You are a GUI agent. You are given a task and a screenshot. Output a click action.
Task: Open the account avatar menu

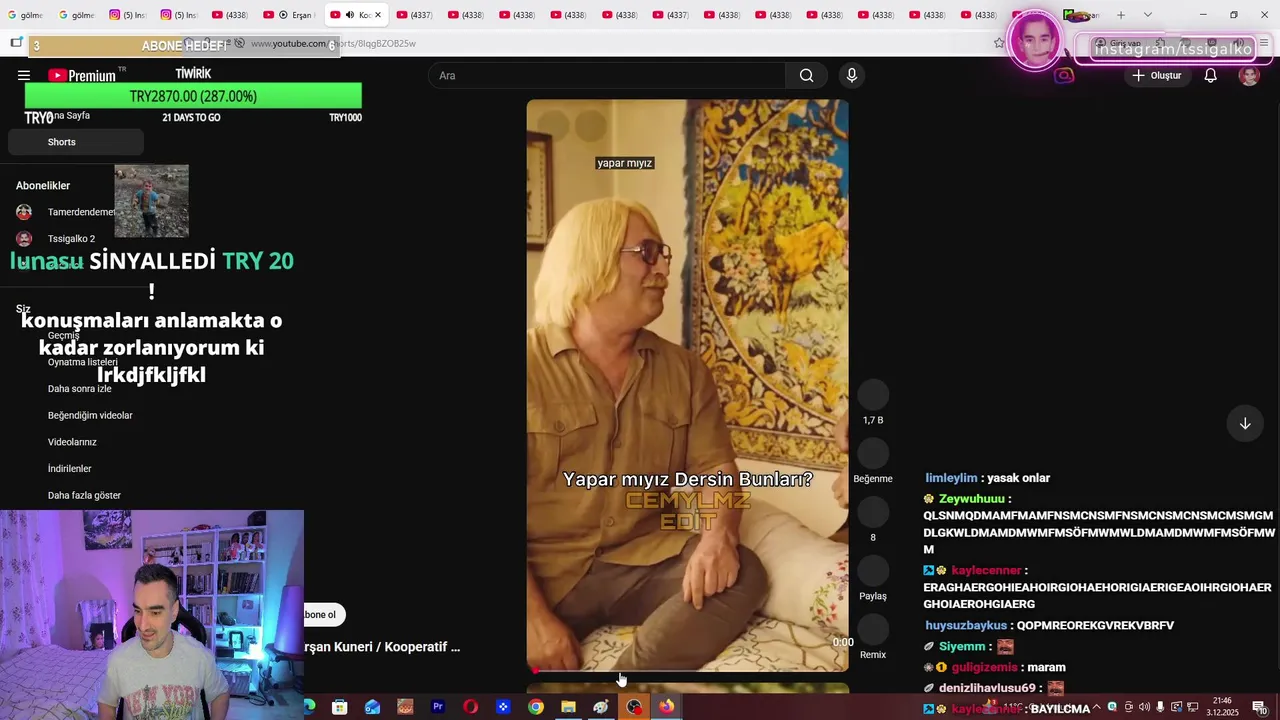(x=1249, y=76)
